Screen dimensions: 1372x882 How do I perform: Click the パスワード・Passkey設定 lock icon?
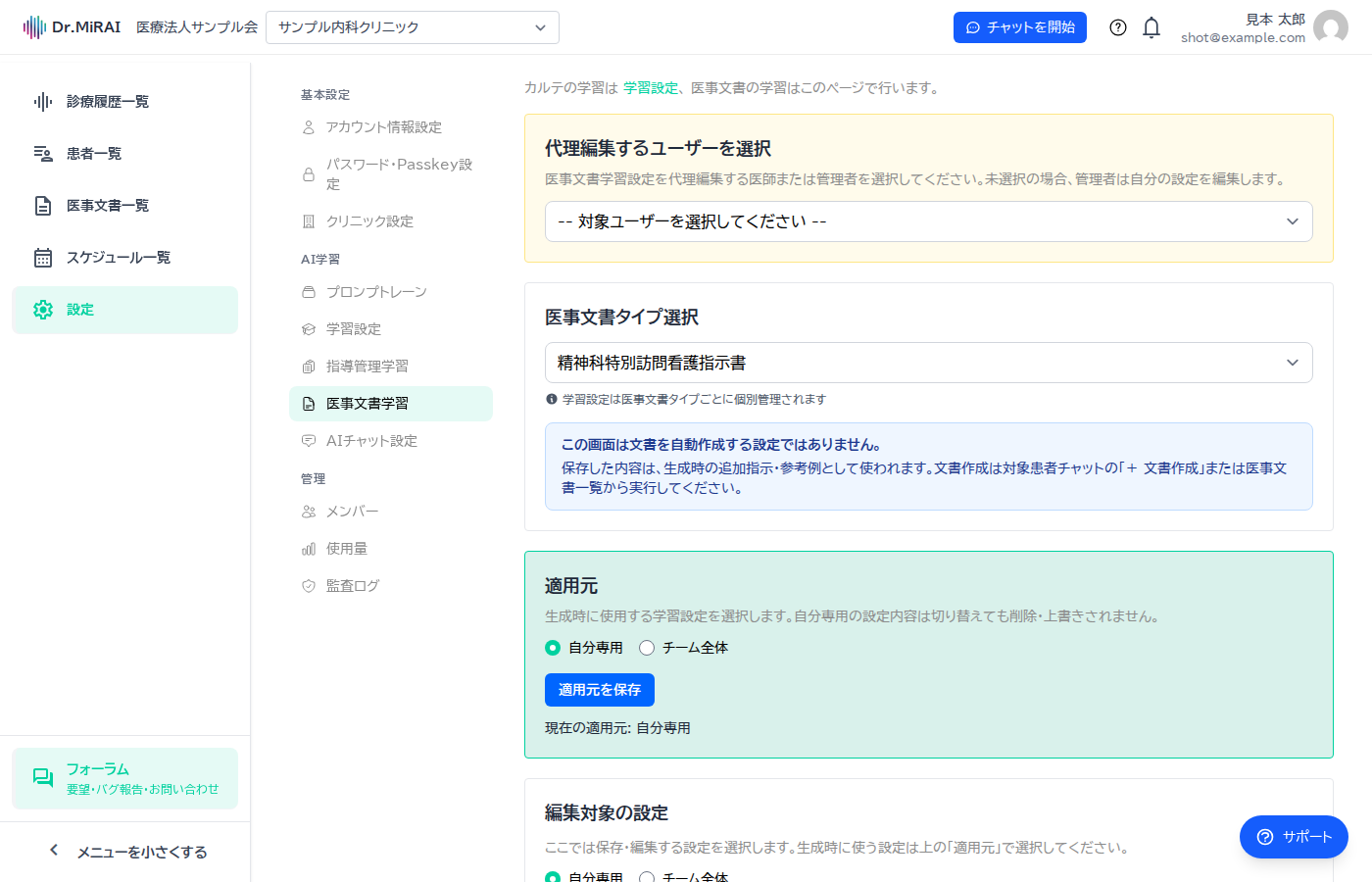point(309,174)
